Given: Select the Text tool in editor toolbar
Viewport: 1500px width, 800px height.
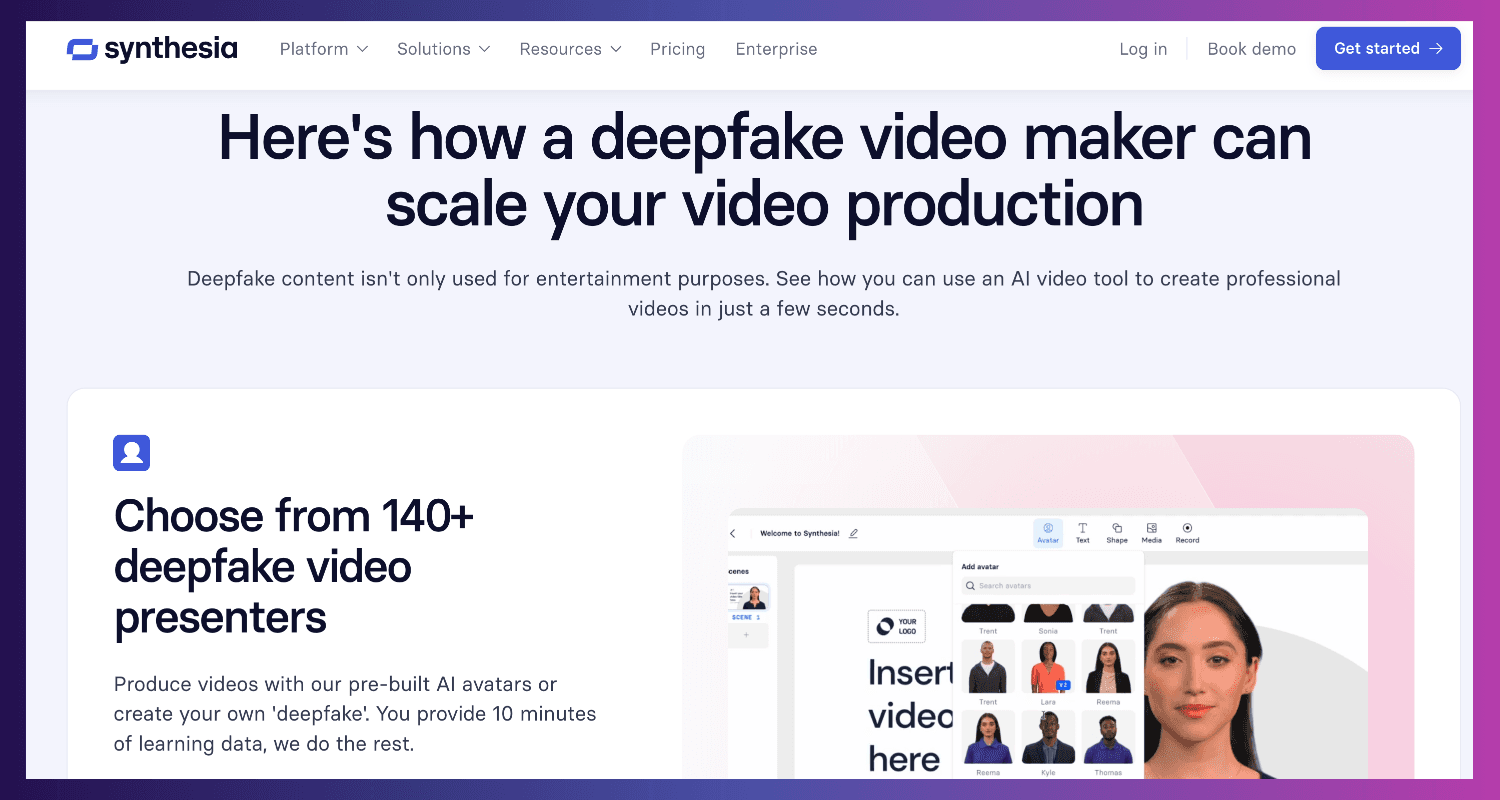Looking at the screenshot, I should coord(1082,532).
